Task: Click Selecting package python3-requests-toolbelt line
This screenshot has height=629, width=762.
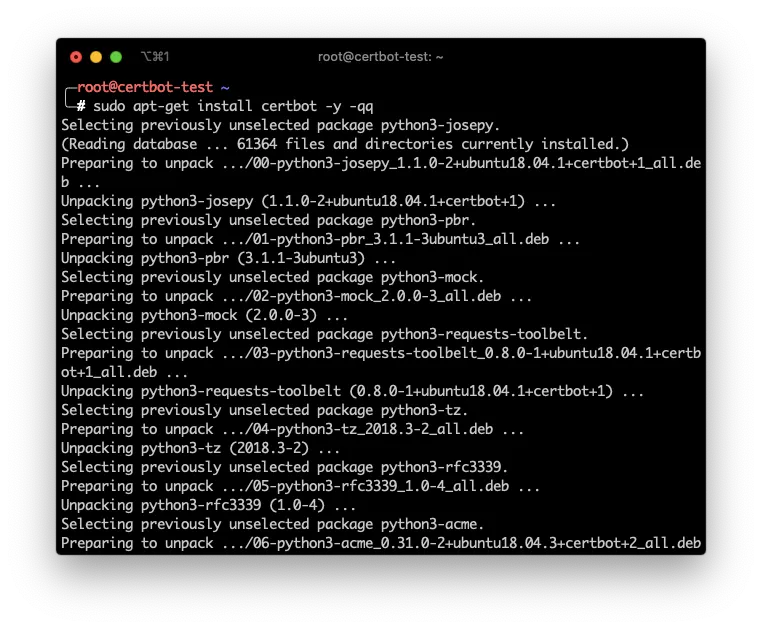Action: click(x=325, y=333)
